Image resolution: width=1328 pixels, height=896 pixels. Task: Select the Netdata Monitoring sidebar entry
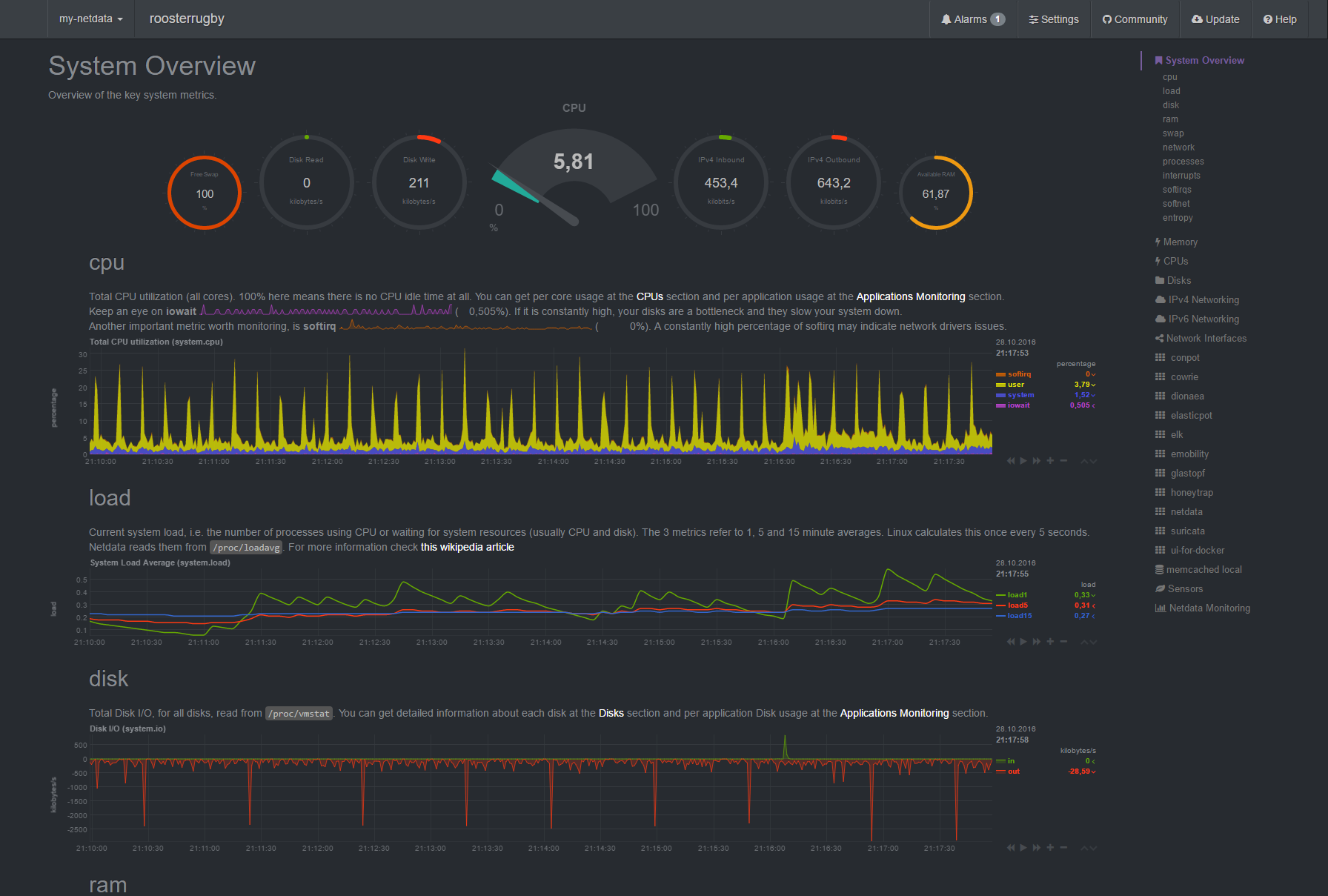click(1209, 608)
